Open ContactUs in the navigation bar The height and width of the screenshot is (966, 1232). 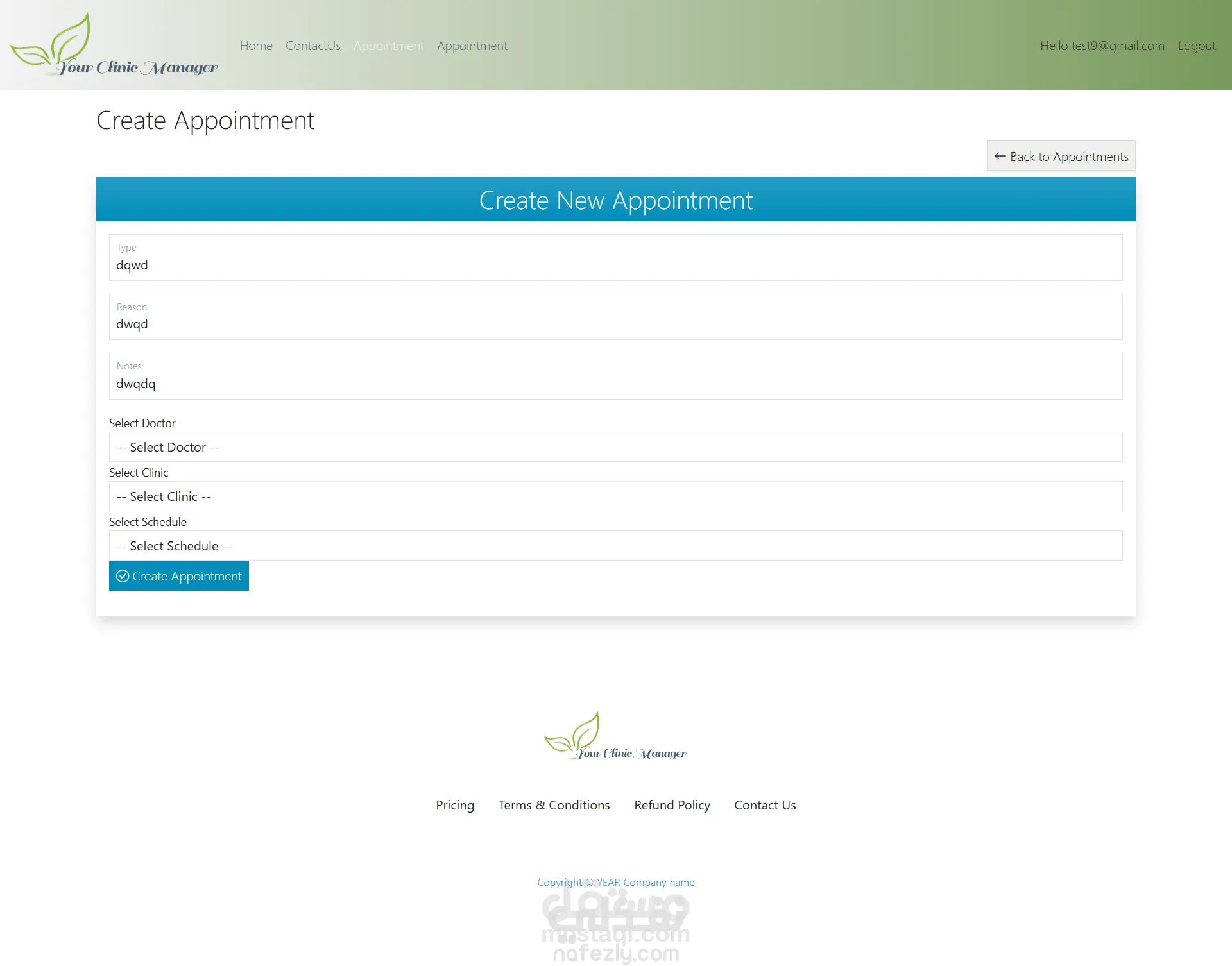[312, 46]
